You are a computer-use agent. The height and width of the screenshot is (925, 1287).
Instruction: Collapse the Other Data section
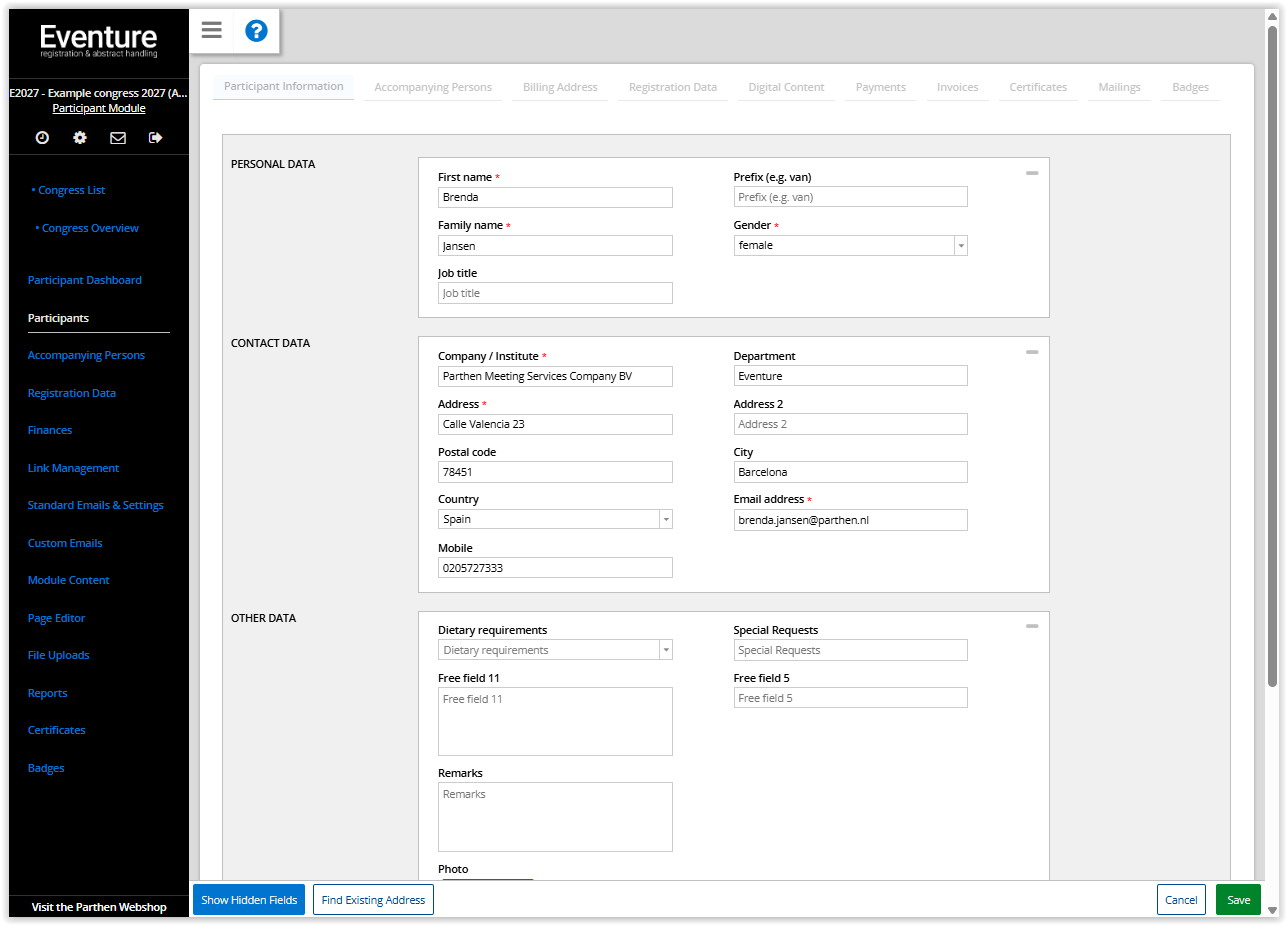[1031, 626]
